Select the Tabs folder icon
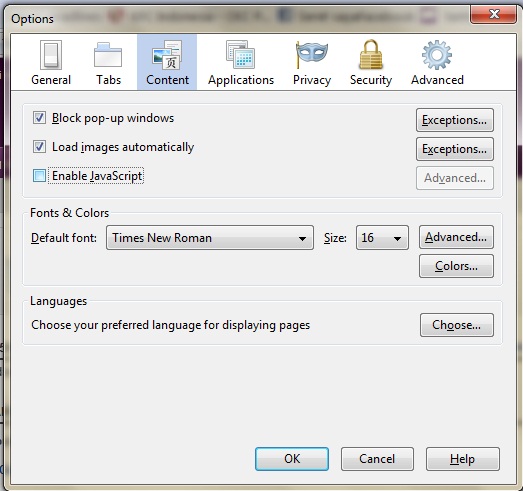This screenshot has width=523, height=491. (x=108, y=55)
